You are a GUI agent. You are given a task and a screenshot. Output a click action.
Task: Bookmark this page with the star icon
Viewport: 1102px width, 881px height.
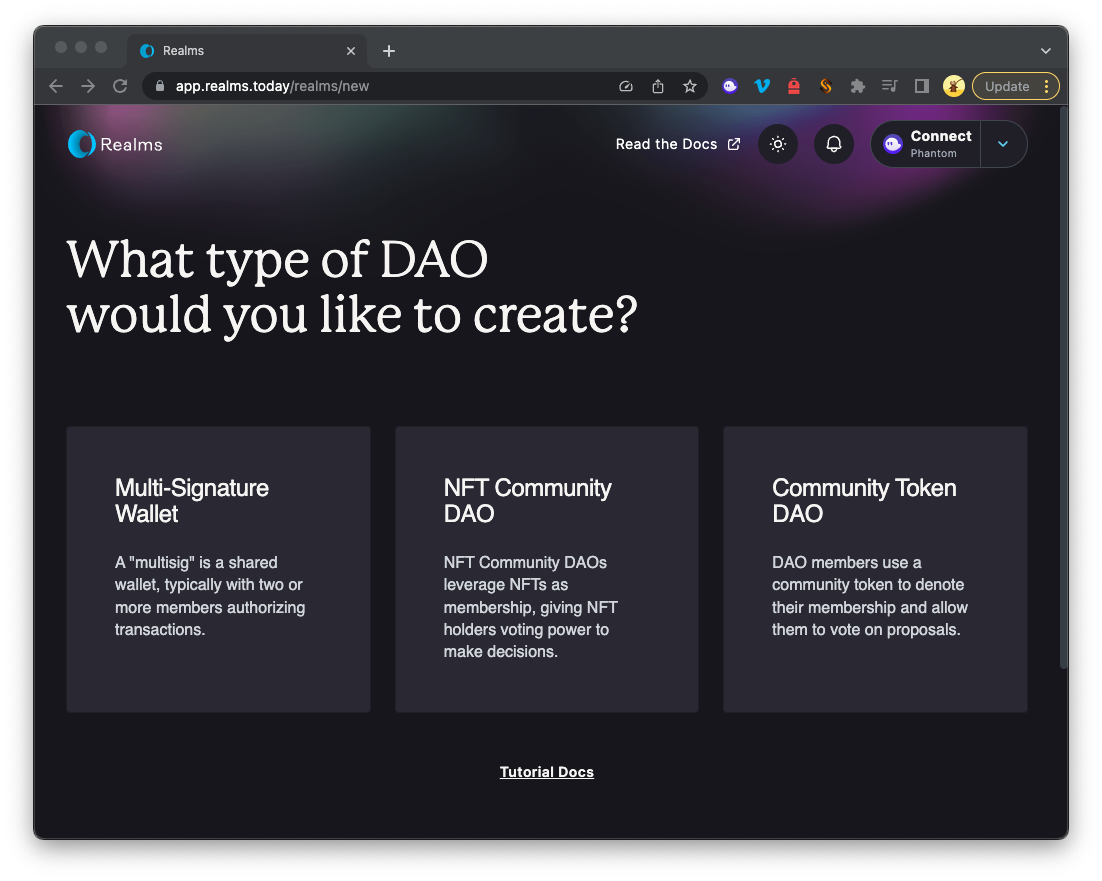(690, 86)
